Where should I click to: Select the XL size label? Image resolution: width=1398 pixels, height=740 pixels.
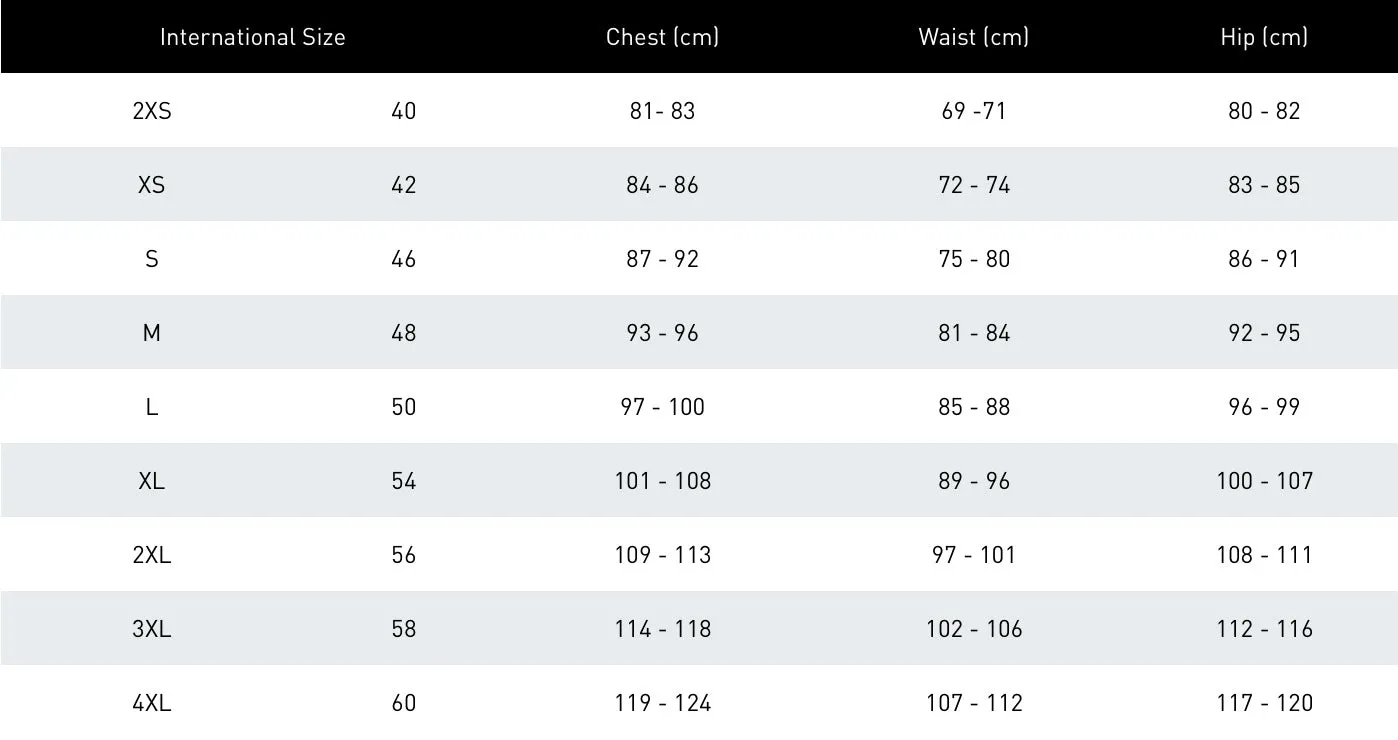click(x=152, y=481)
